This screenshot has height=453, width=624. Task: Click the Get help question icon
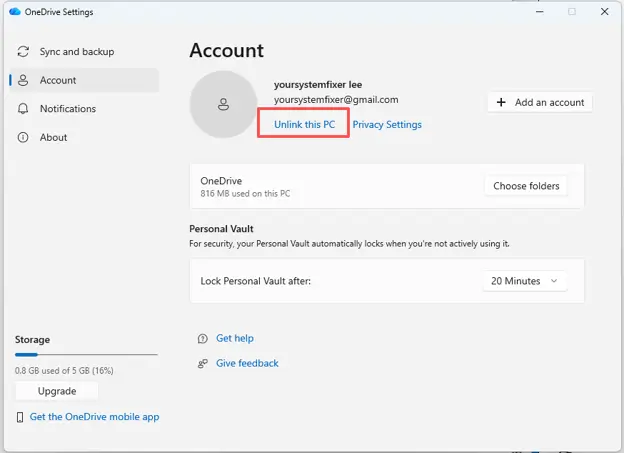[x=203, y=339]
